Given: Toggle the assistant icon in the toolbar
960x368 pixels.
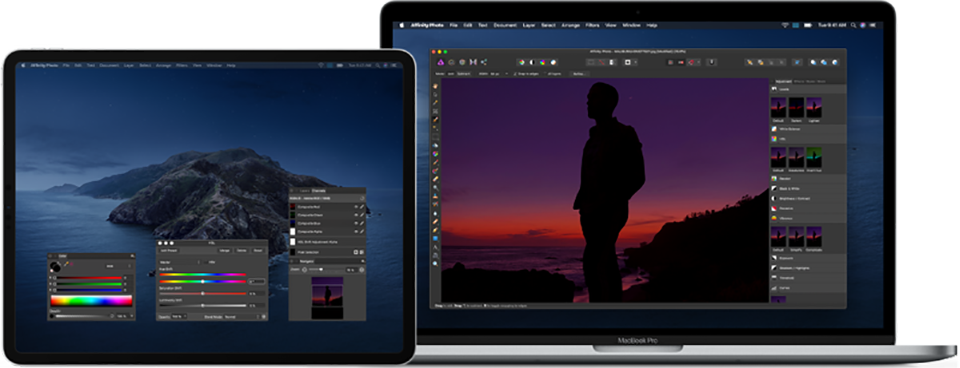Looking at the screenshot, I should pos(712,62).
